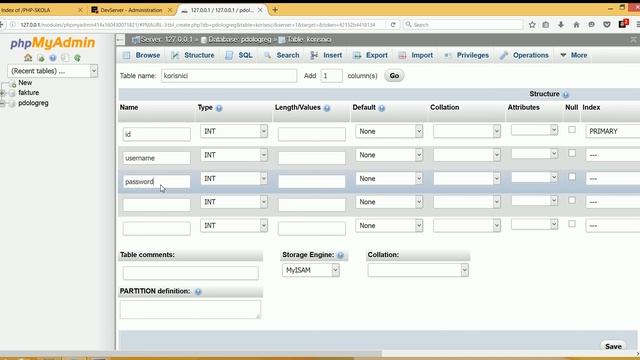Open phpMyAdmin documentation question-mark icon in sidebar
This screenshot has height=360, width=640.
pos(53,58)
